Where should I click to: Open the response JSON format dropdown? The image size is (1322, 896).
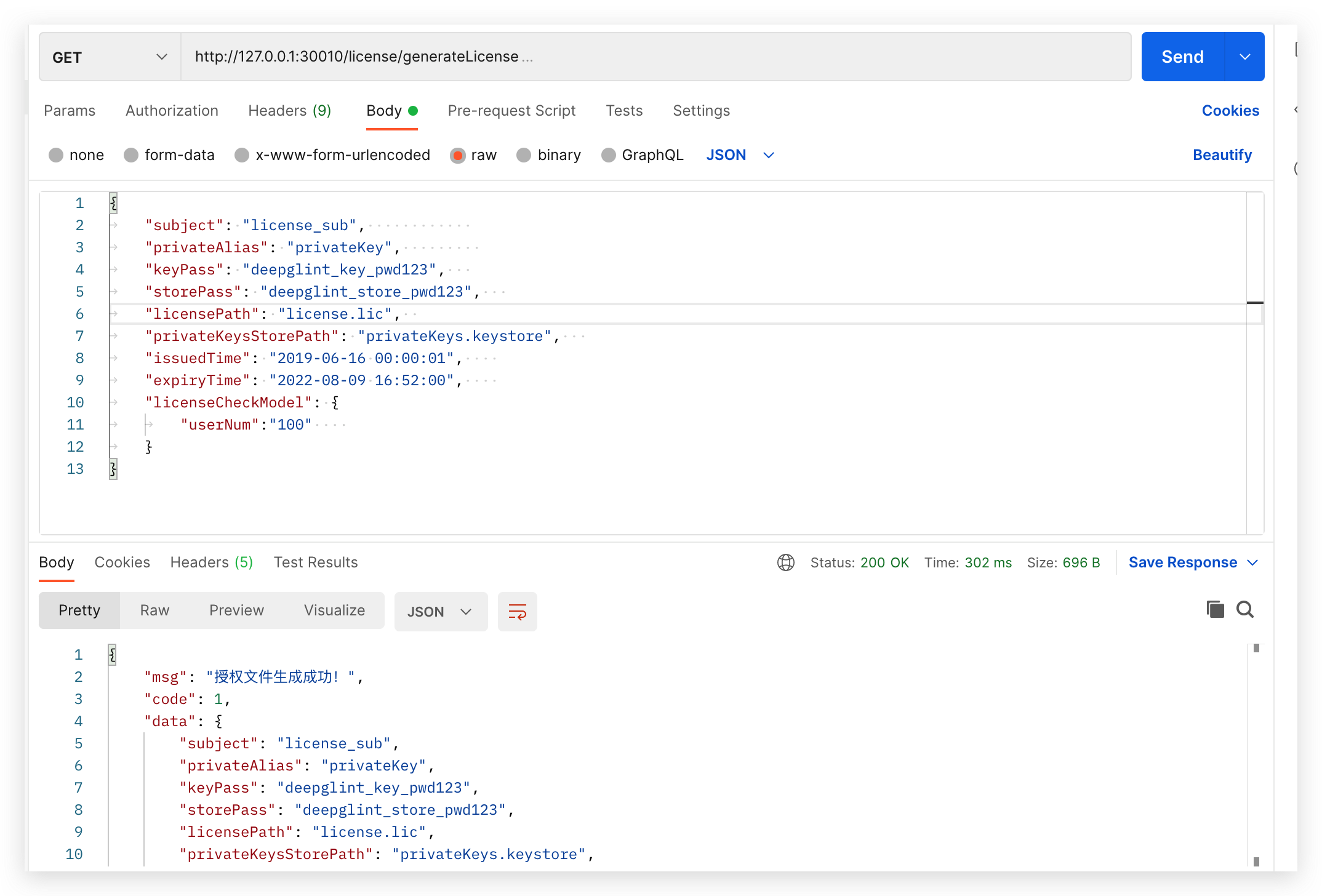[x=441, y=612]
